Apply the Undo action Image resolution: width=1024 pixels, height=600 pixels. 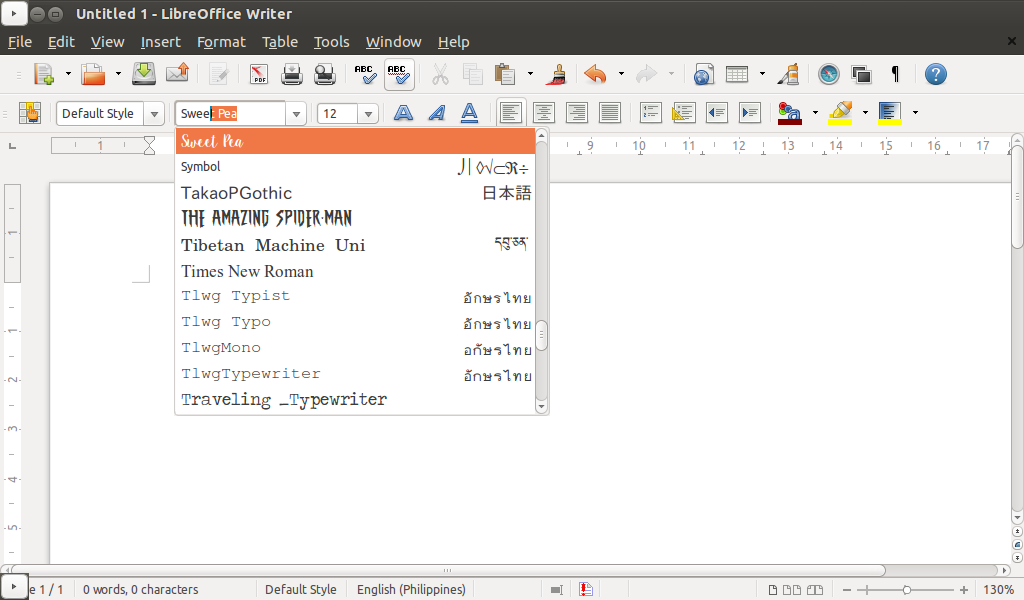pos(595,74)
